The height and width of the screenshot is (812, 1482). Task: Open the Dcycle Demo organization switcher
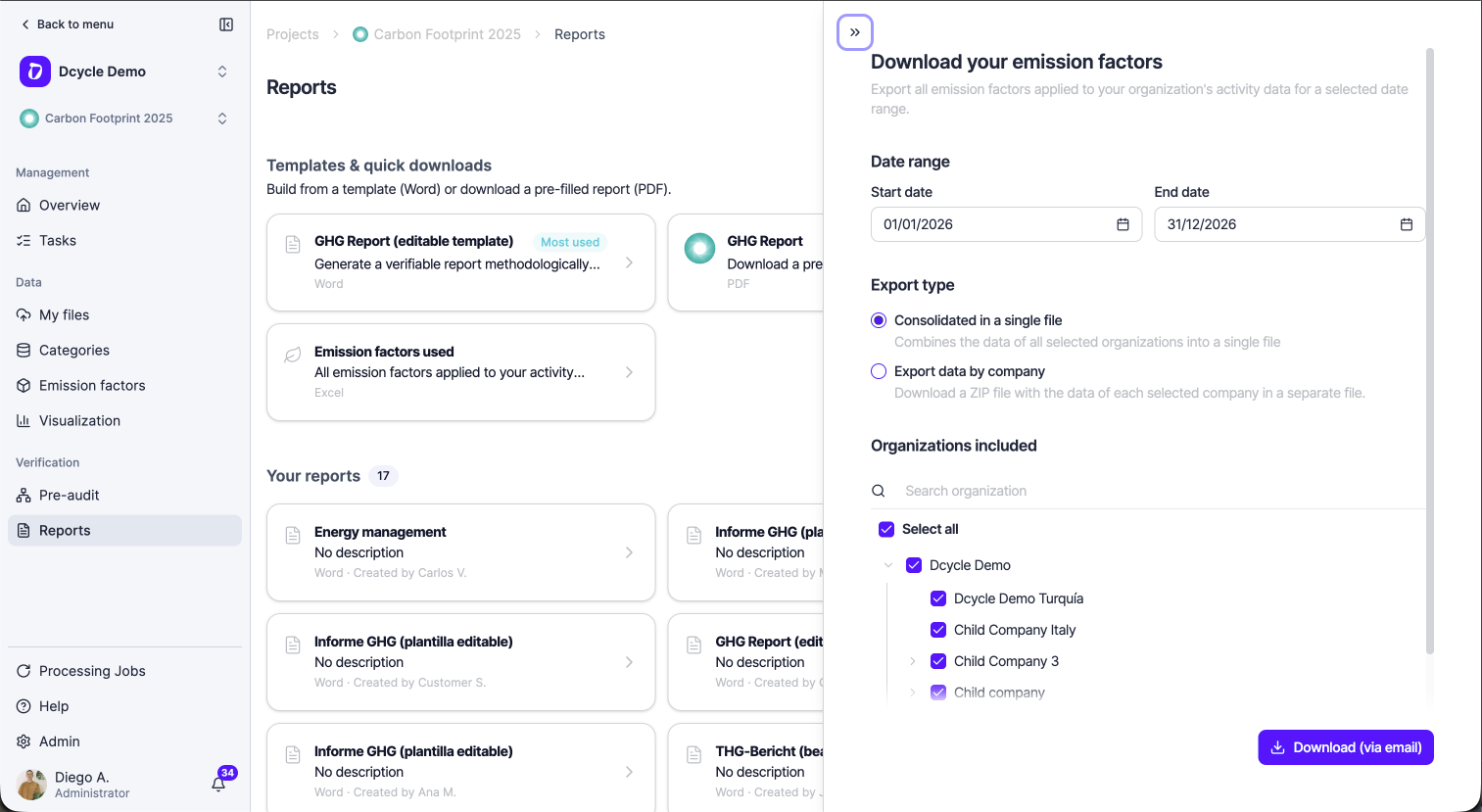125,72
